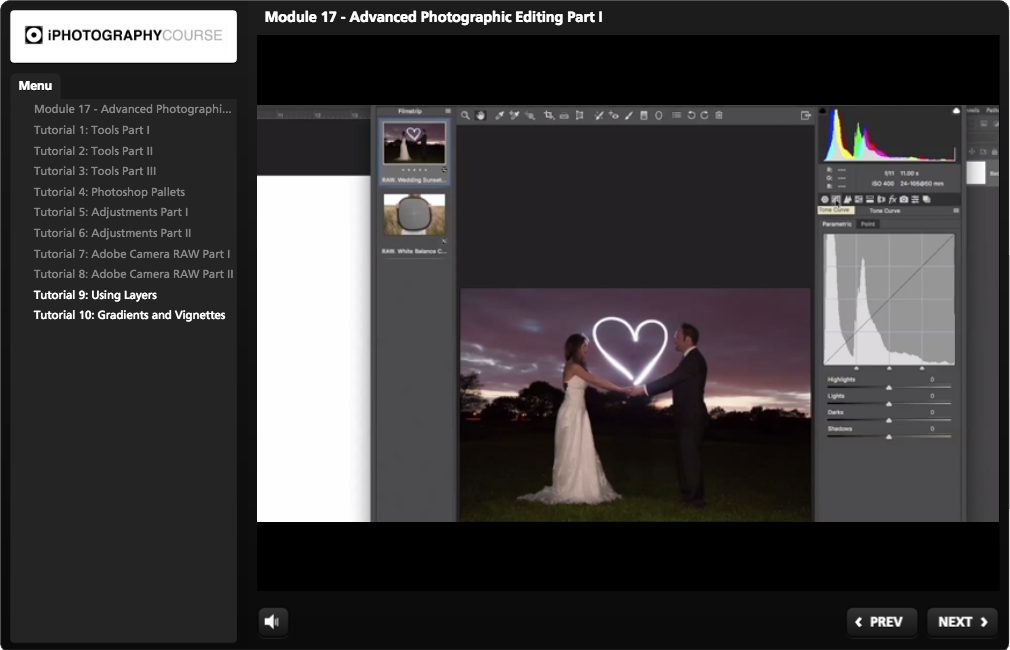Open Tutorial 7: Adobe Camera RAW Part I
Image resolution: width=1010 pixels, height=650 pixels.
click(x=131, y=254)
